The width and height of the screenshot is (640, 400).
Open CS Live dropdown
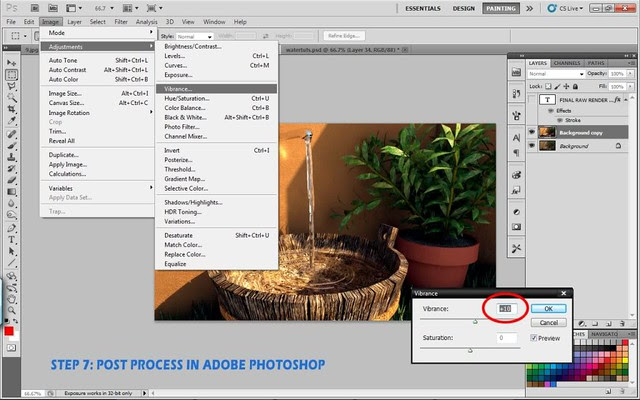click(566, 8)
